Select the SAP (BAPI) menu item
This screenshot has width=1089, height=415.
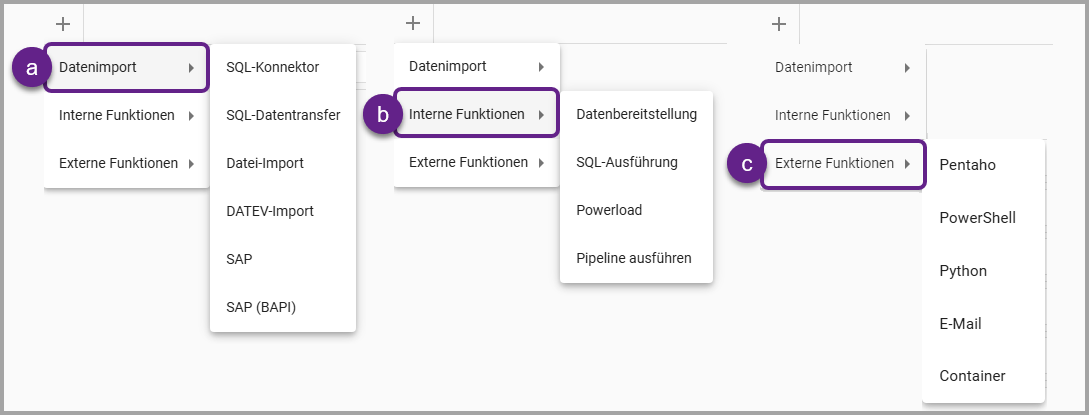coord(261,307)
